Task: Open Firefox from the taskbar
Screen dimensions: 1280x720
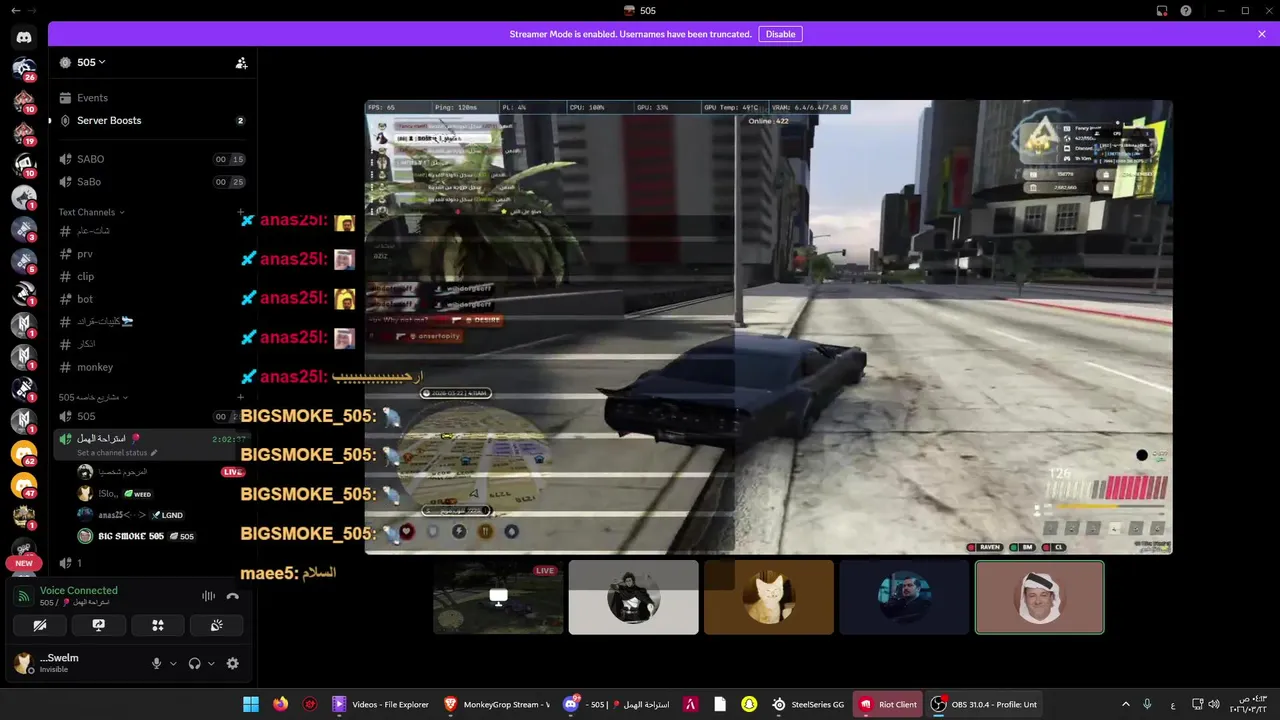Action: coord(281,704)
